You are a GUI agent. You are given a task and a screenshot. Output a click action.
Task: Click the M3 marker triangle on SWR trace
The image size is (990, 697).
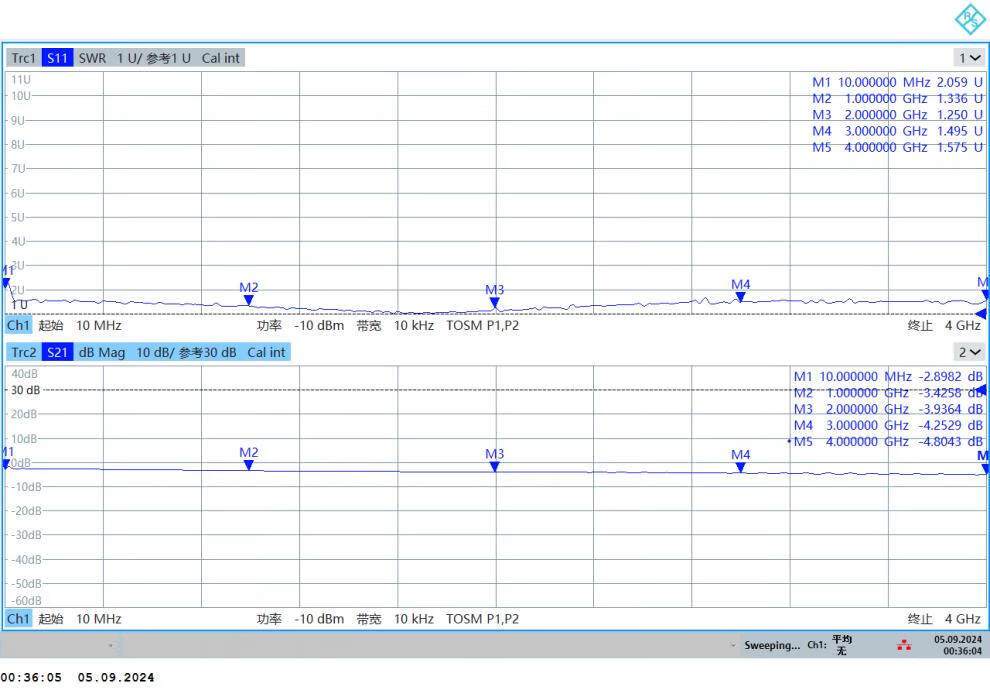point(494,303)
